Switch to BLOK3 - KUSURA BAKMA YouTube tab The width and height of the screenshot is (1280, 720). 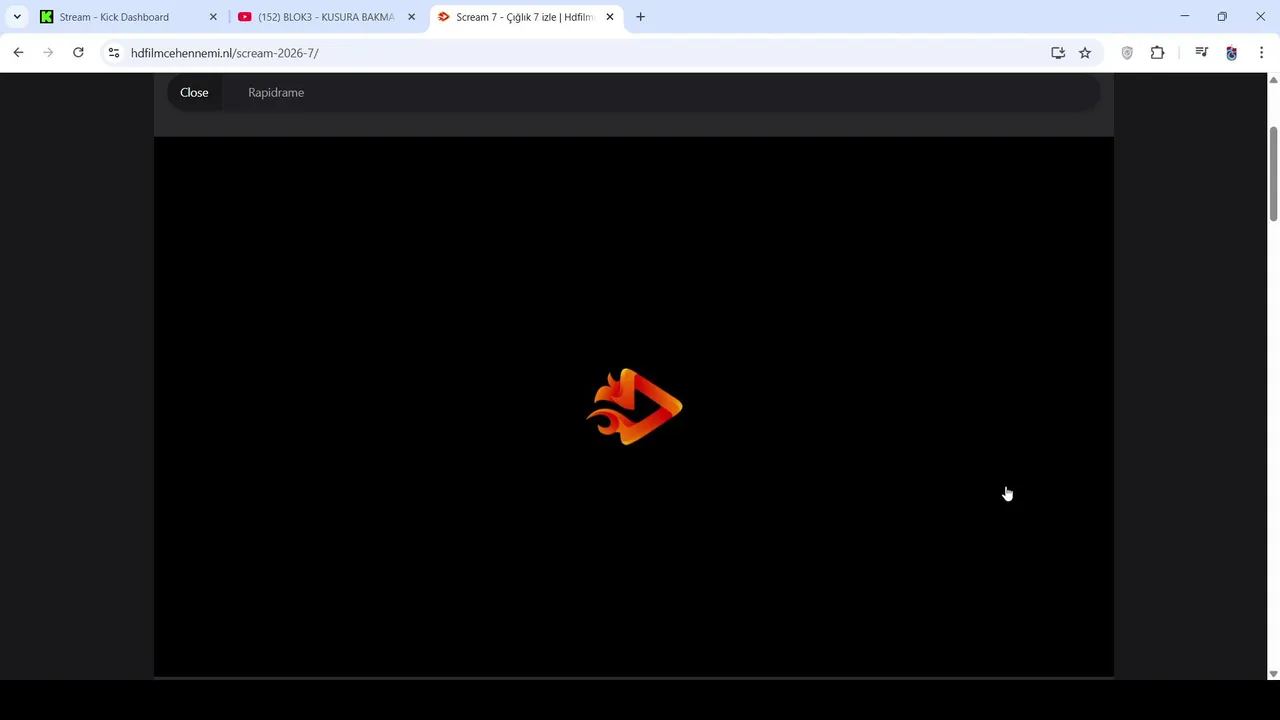tap(326, 17)
